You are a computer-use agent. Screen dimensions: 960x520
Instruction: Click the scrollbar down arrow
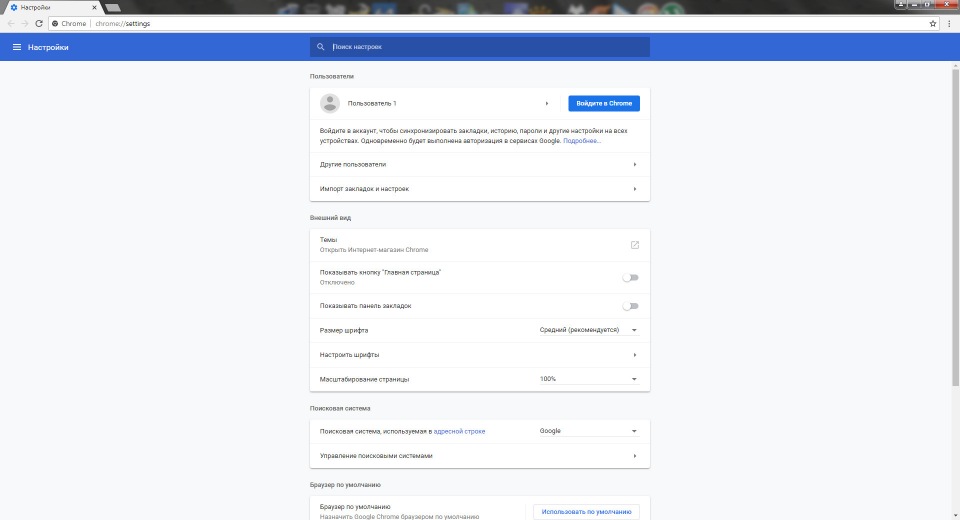click(955, 516)
